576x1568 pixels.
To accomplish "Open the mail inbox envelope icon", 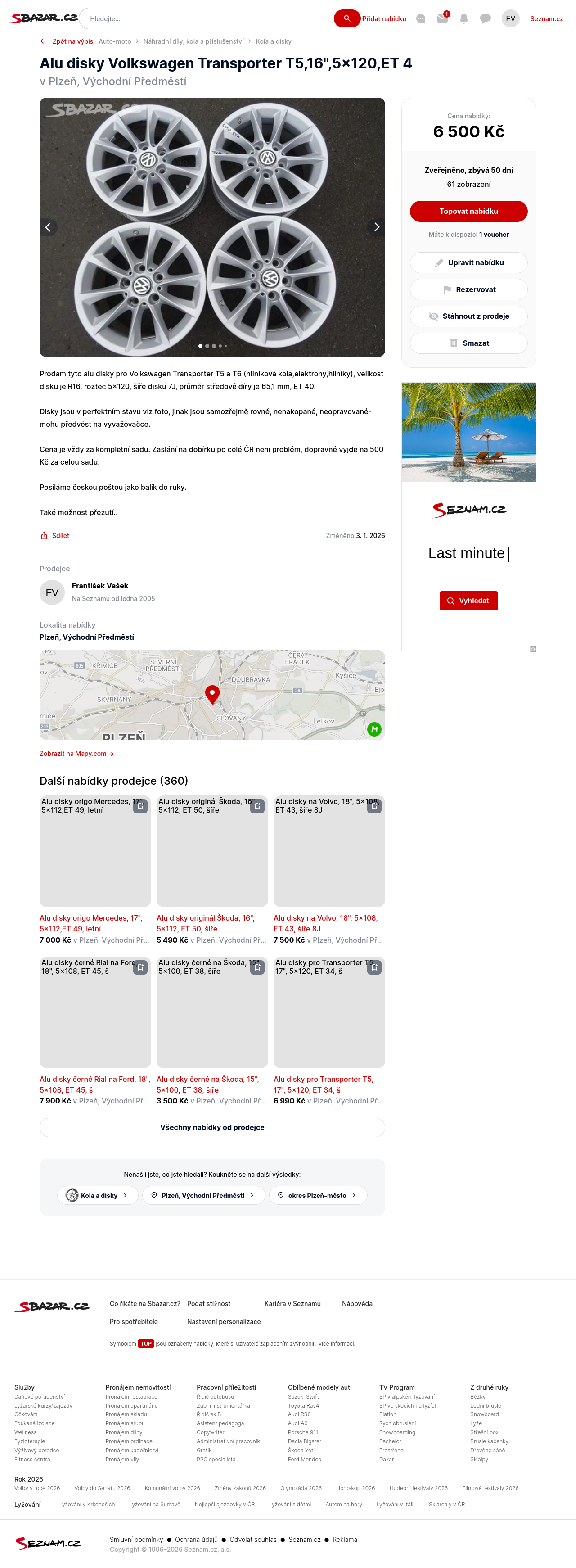I will 442,19.
